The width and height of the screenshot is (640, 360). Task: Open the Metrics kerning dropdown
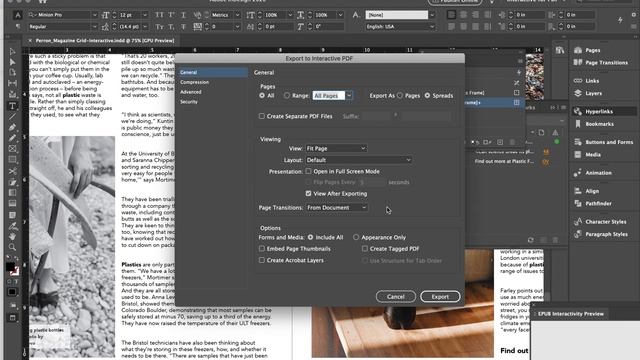pyautogui.click(x=238, y=15)
